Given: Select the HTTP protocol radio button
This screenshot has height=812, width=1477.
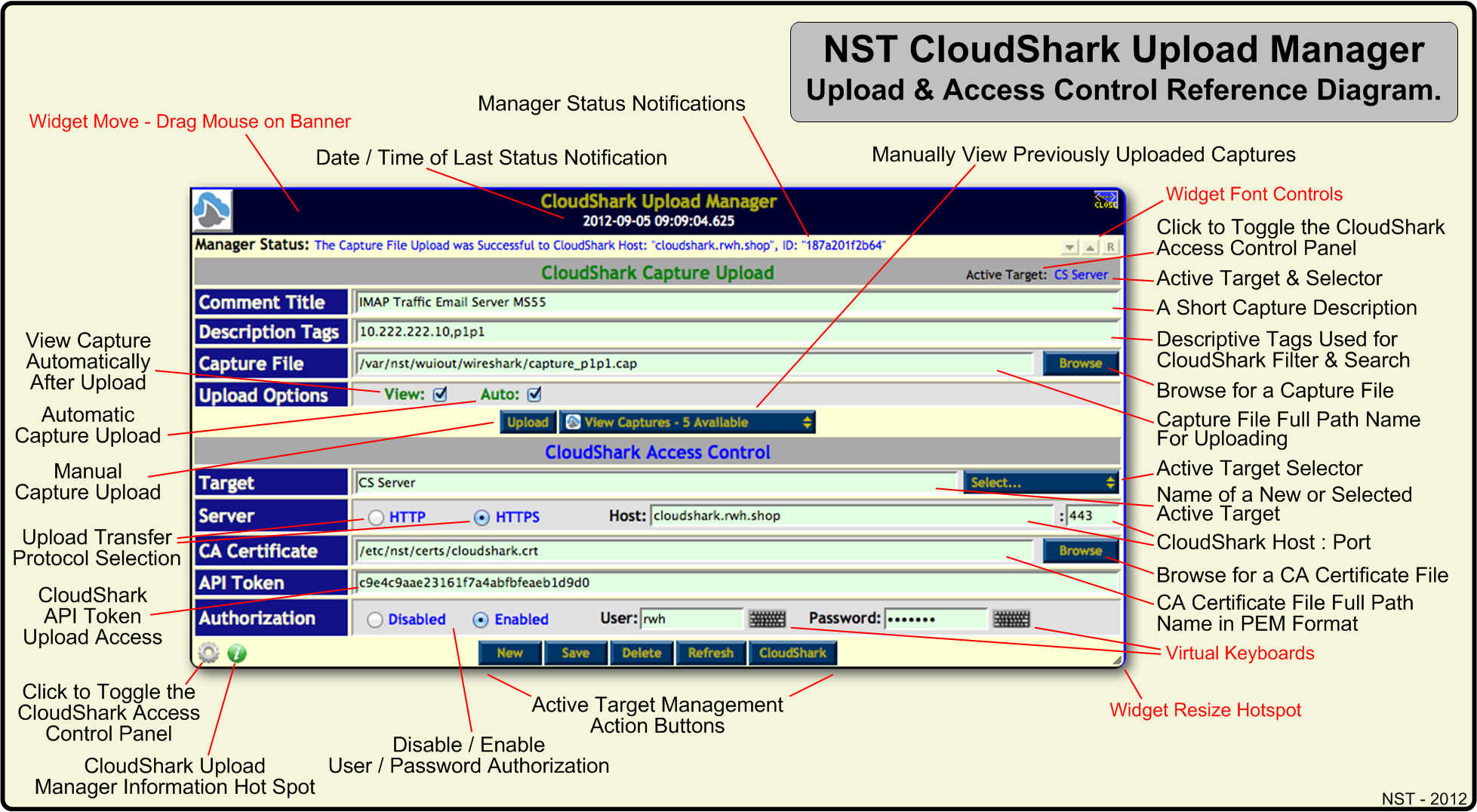Looking at the screenshot, I should pyautogui.click(x=376, y=518).
